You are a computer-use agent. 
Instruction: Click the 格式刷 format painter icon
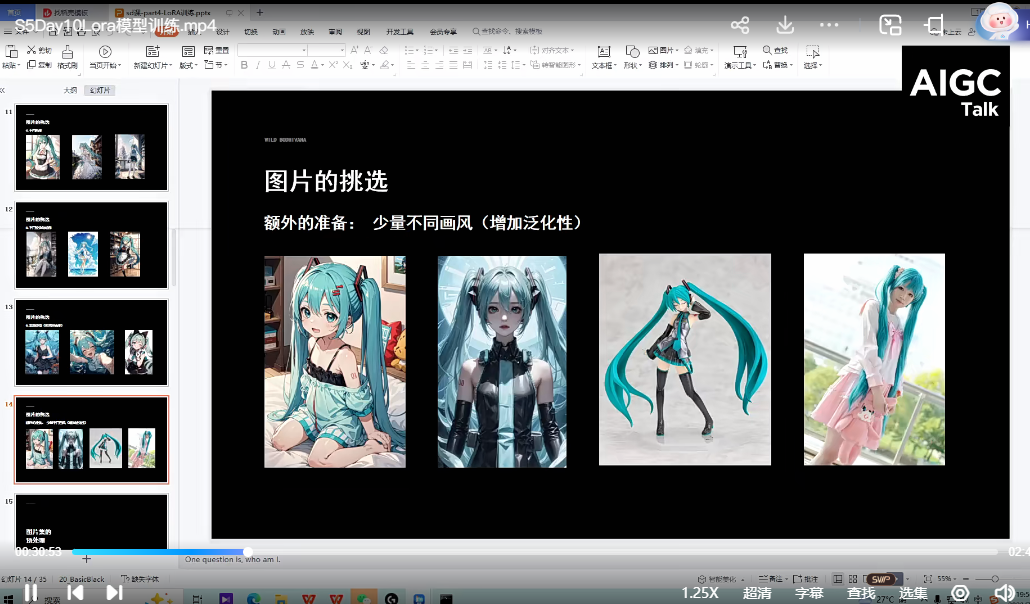click(67, 57)
